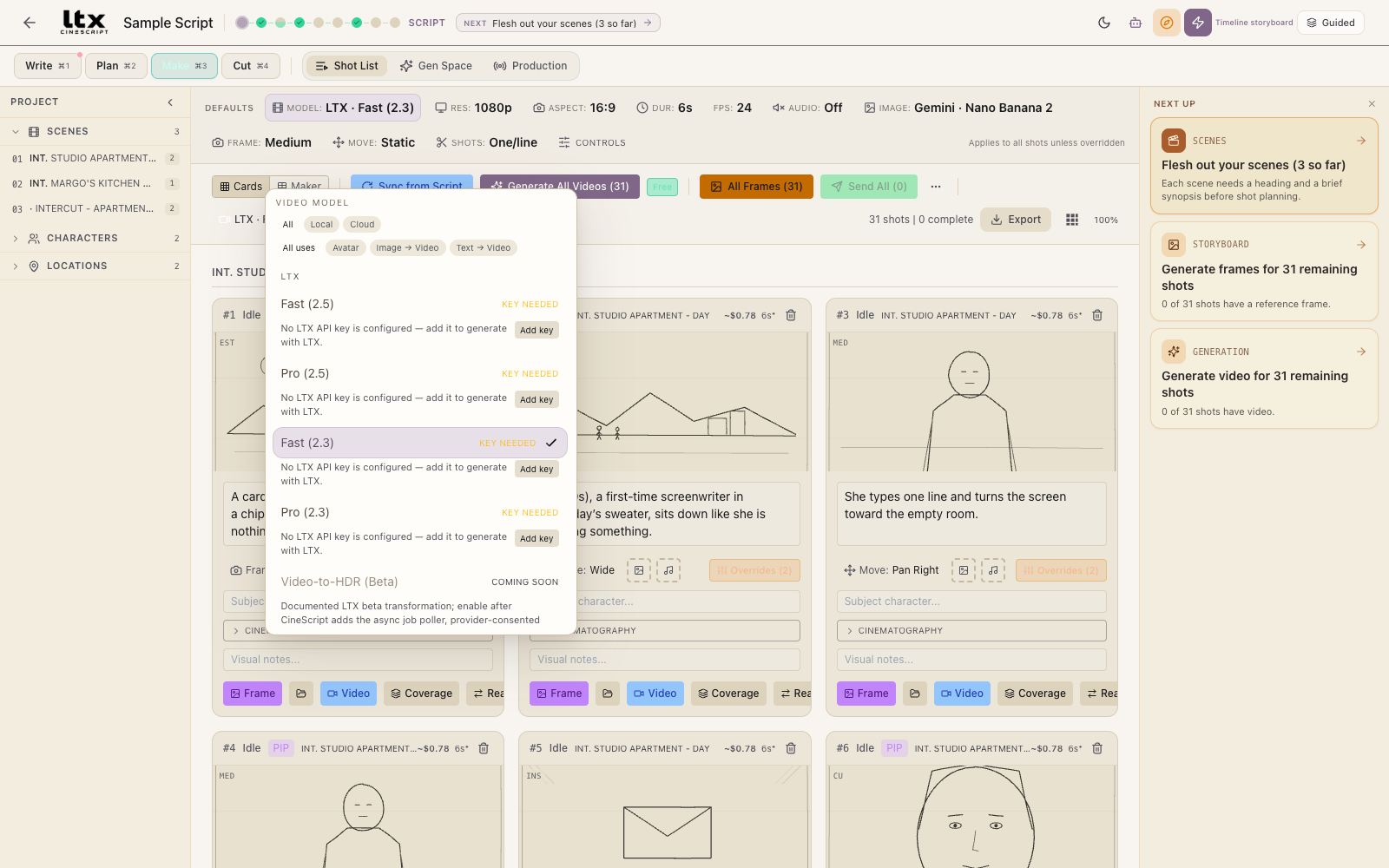Click image reference icon on shot #3
Image resolution: width=1389 pixels, height=868 pixels.
pos(964,570)
